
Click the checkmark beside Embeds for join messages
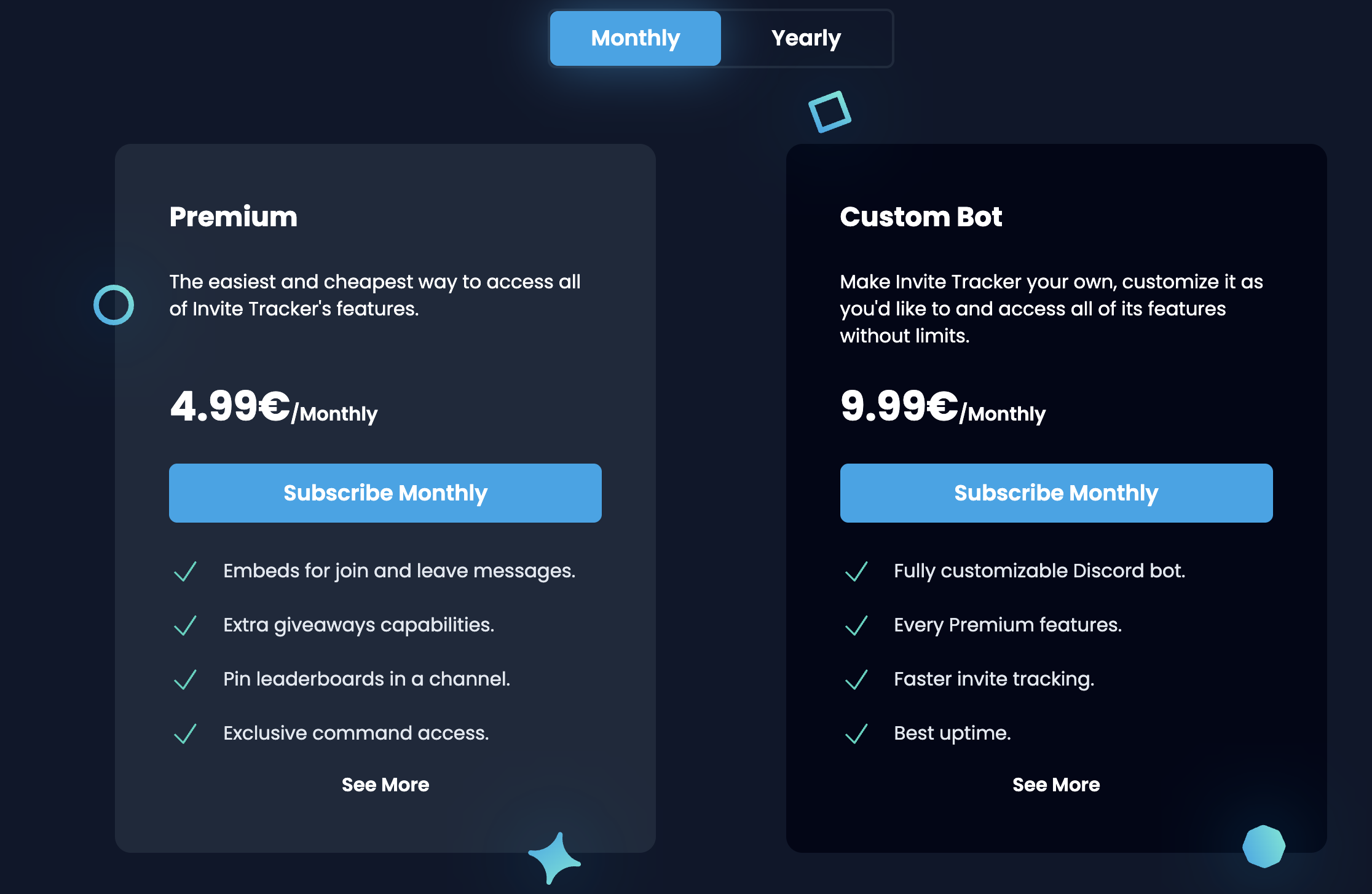click(x=185, y=571)
